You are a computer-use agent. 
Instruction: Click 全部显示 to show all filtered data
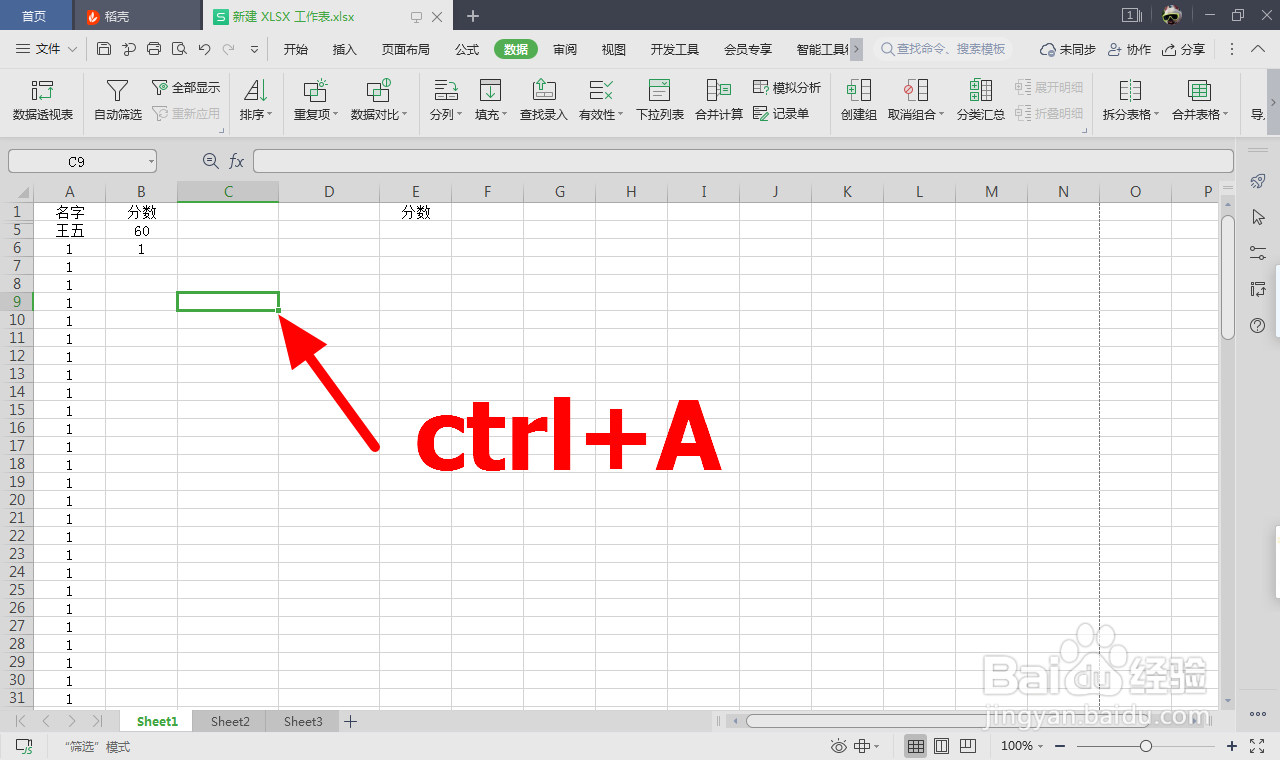pyautogui.click(x=186, y=87)
